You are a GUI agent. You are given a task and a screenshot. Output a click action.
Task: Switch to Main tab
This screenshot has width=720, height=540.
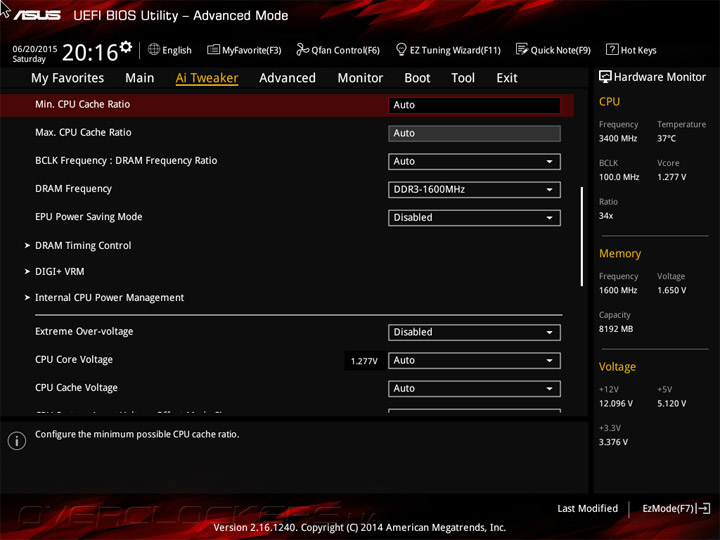(x=140, y=78)
